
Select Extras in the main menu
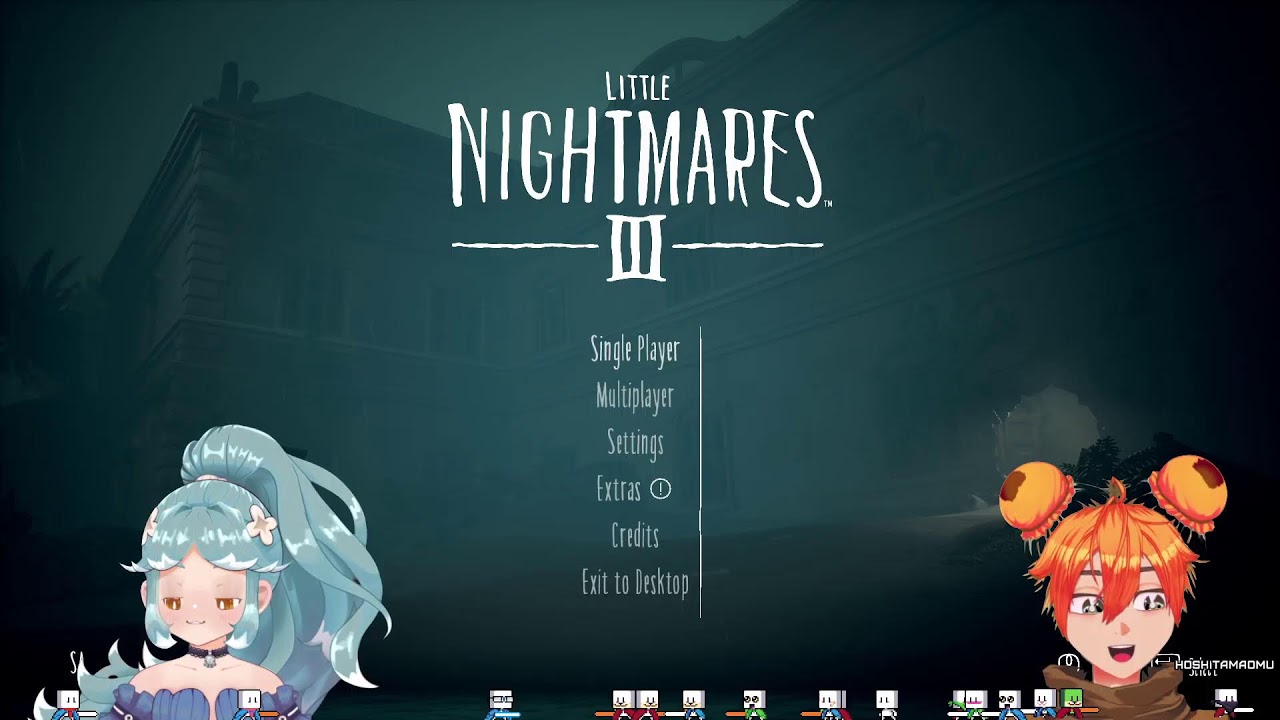[x=619, y=489]
